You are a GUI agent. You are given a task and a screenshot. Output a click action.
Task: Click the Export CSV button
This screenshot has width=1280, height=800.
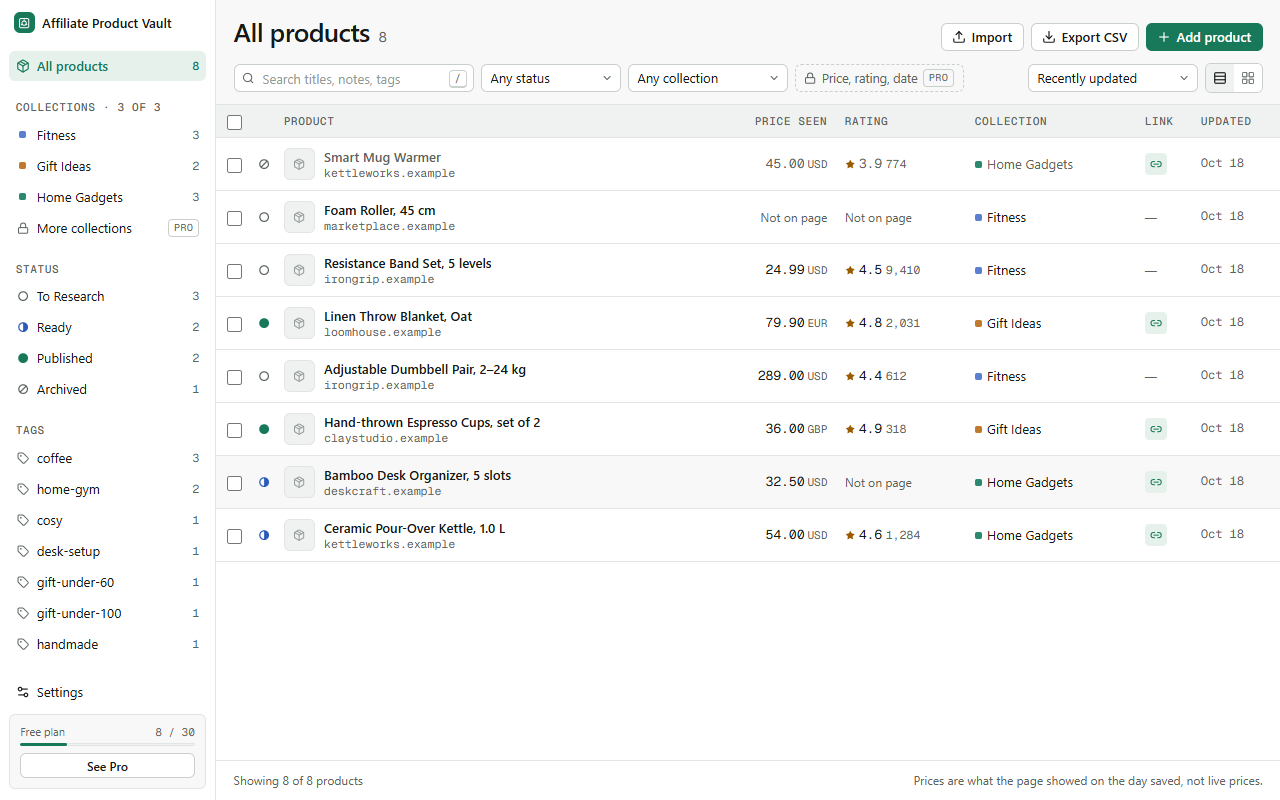(1085, 37)
